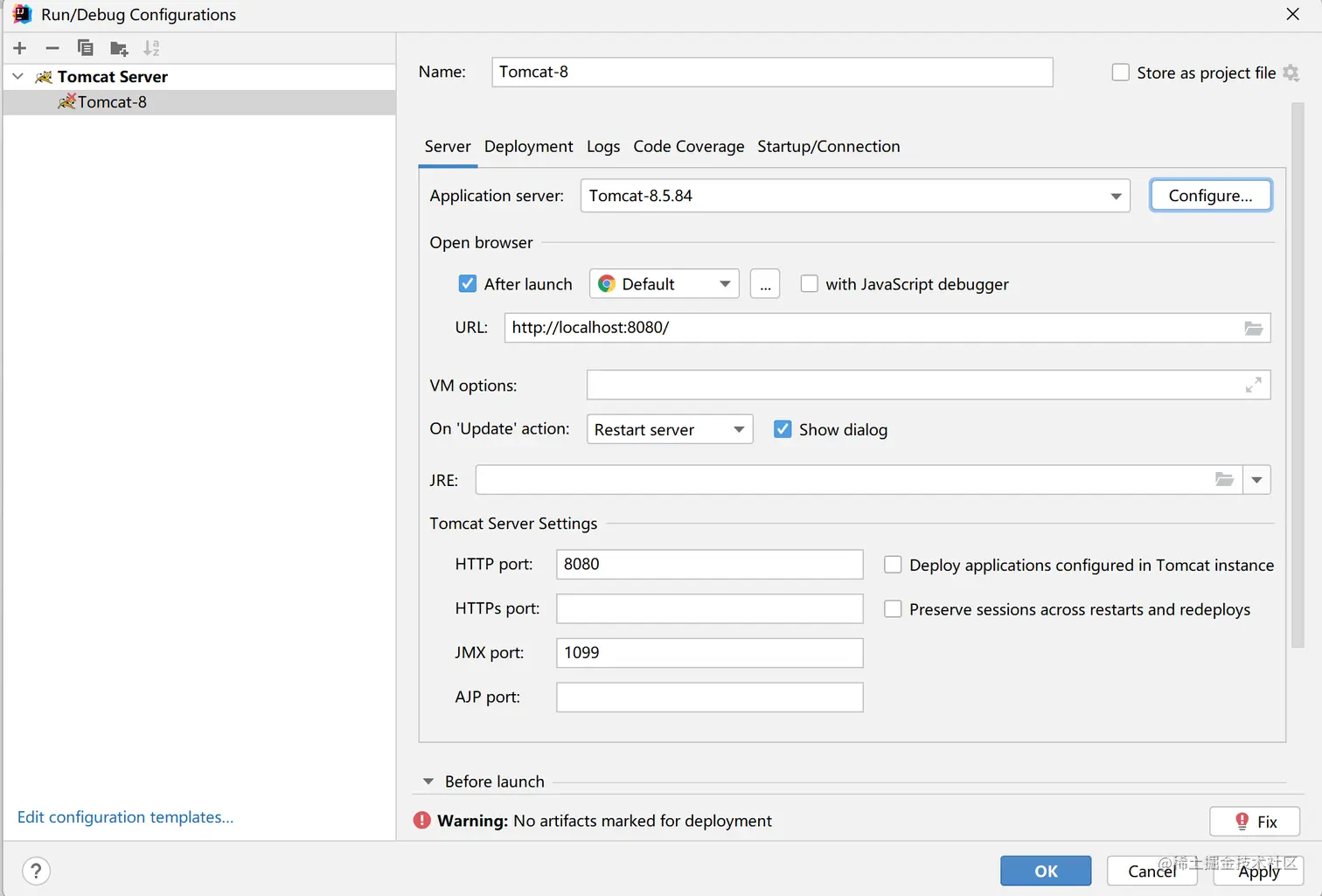Click the HTTP port field

(710, 565)
